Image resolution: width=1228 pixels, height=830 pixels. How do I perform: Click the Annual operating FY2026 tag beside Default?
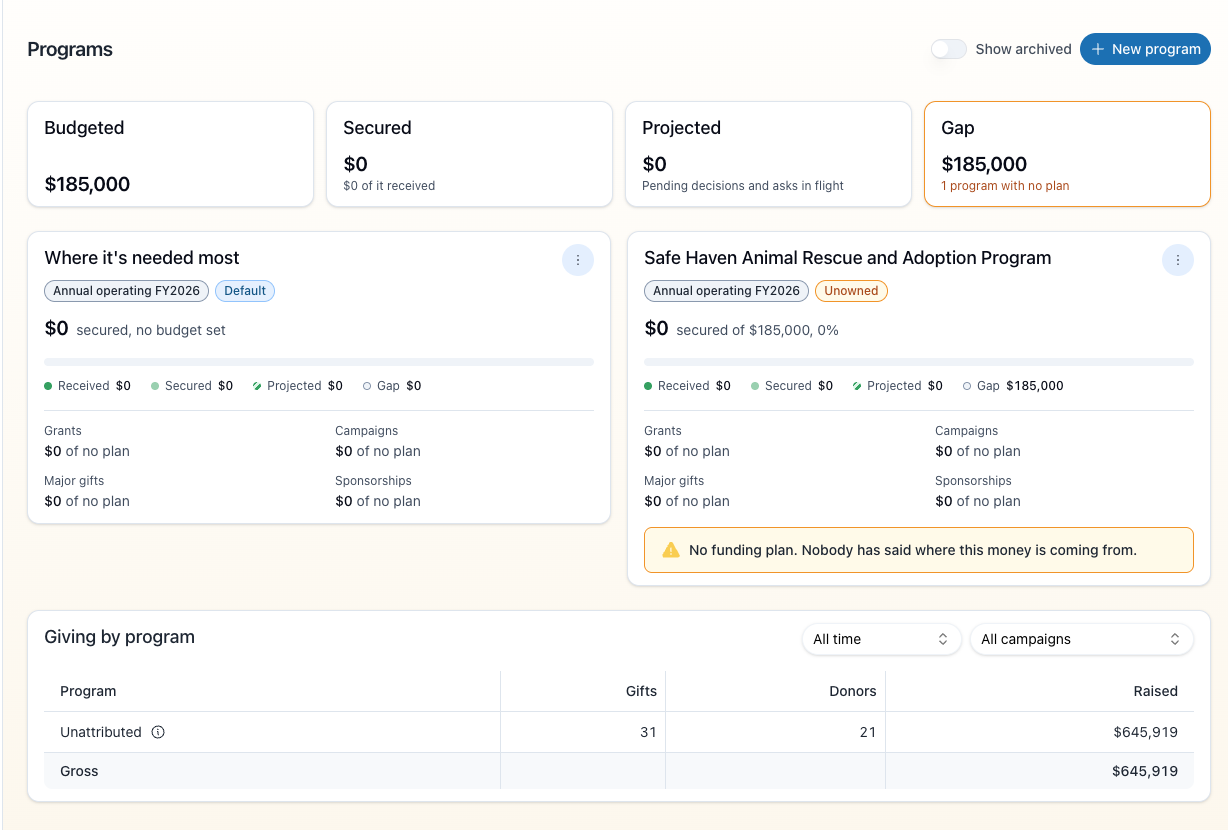tap(127, 291)
